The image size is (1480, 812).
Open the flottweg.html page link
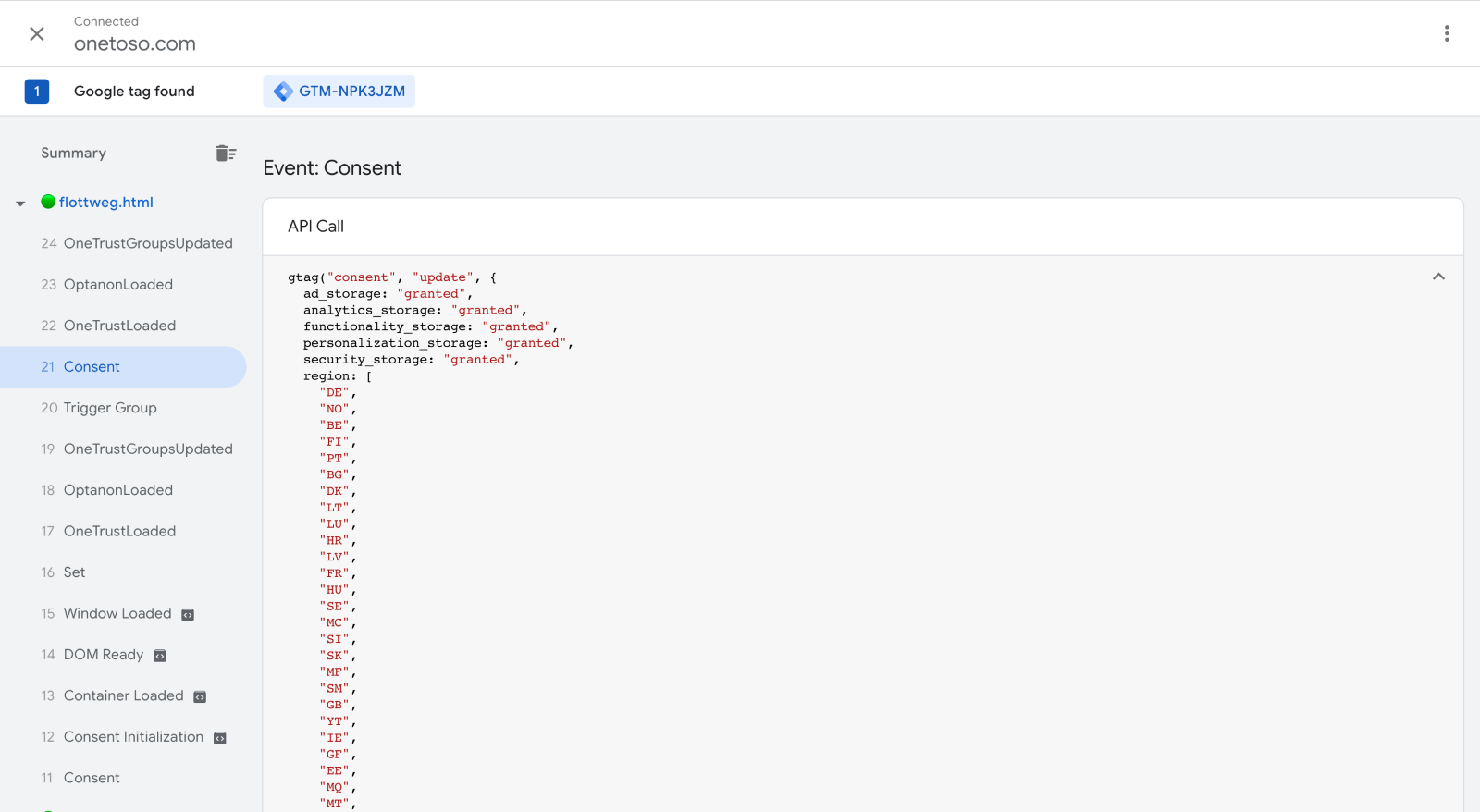(x=106, y=203)
